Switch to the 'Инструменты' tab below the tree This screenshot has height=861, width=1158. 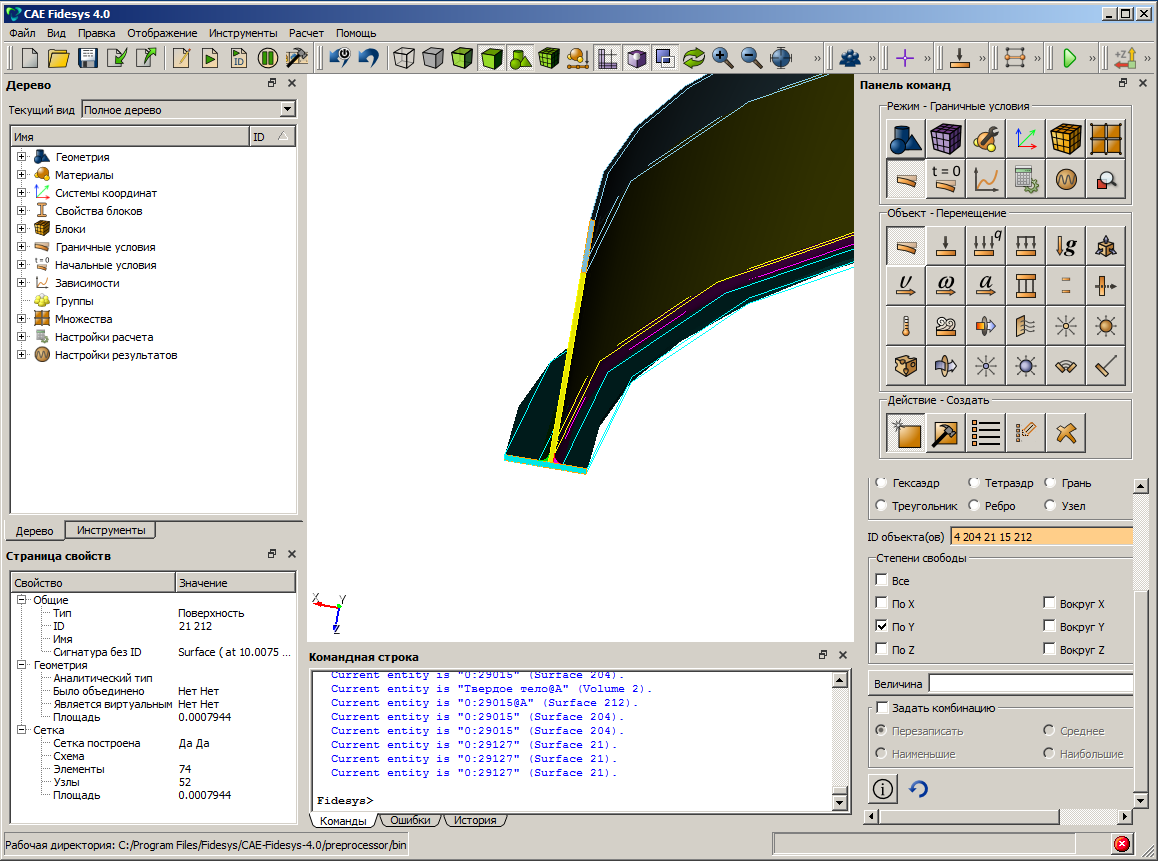point(111,530)
